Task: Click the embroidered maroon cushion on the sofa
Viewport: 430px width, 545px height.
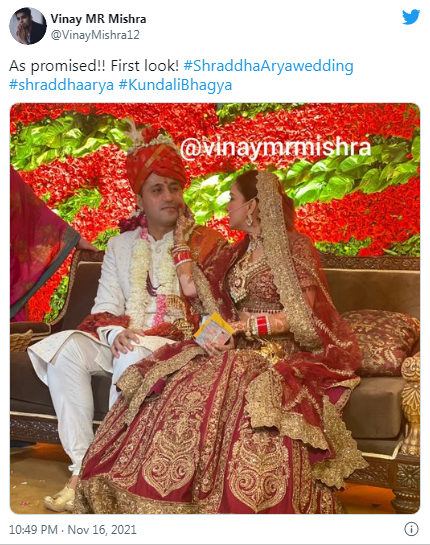Action: pos(381,342)
